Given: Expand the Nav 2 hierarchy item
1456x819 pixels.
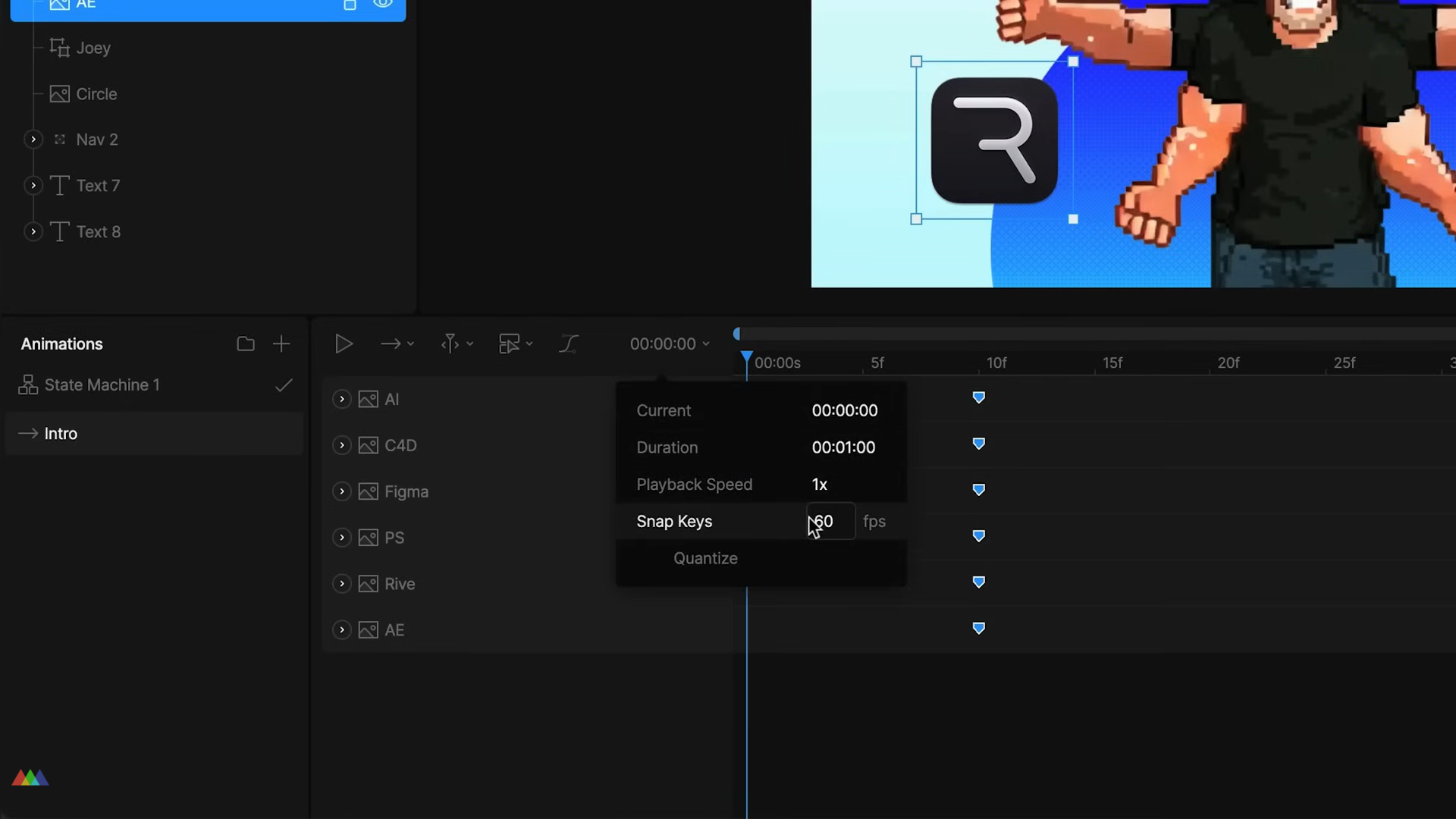Looking at the screenshot, I should [x=33, y=140].
